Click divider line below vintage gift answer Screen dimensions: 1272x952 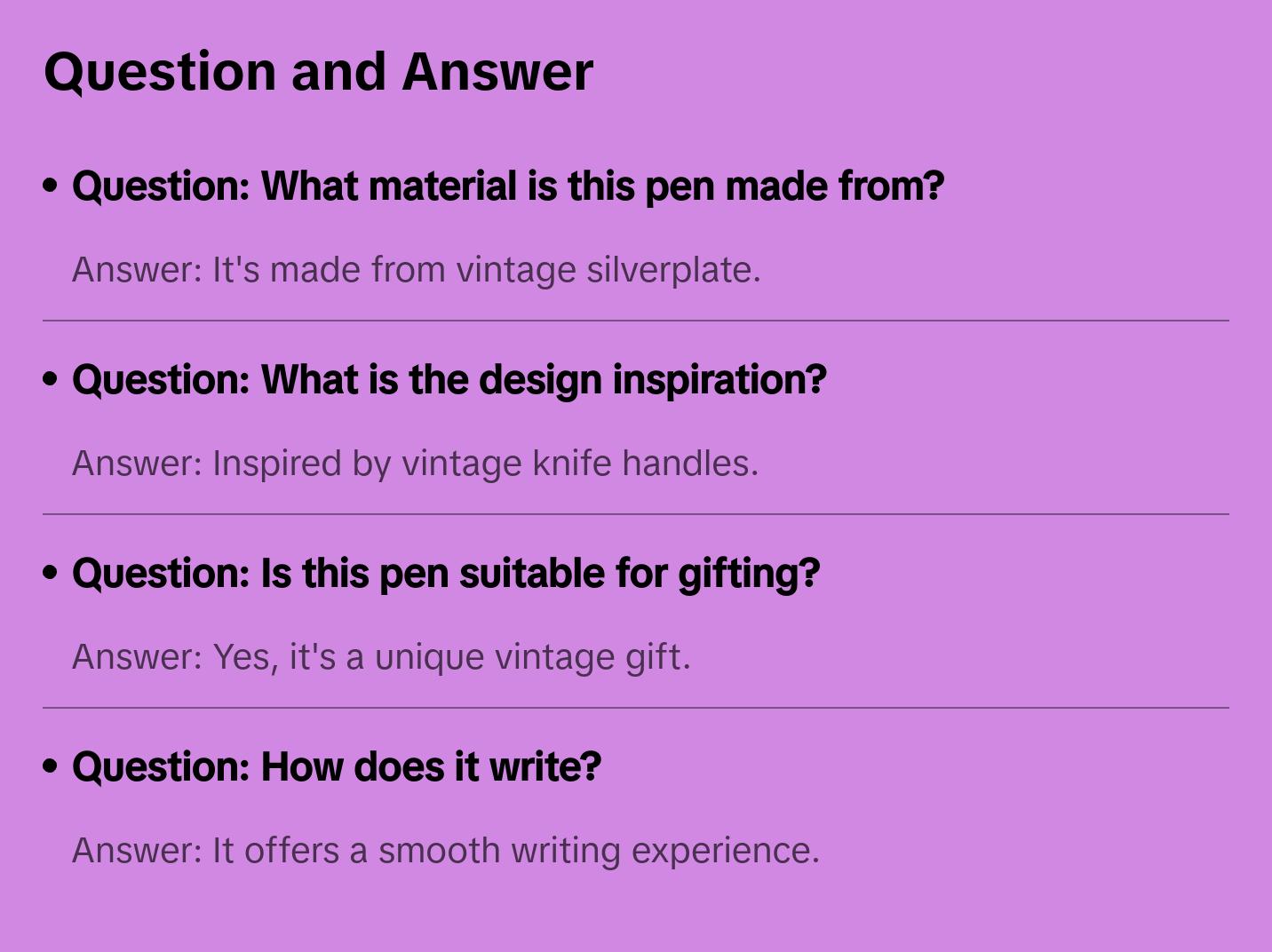point(636,708)
